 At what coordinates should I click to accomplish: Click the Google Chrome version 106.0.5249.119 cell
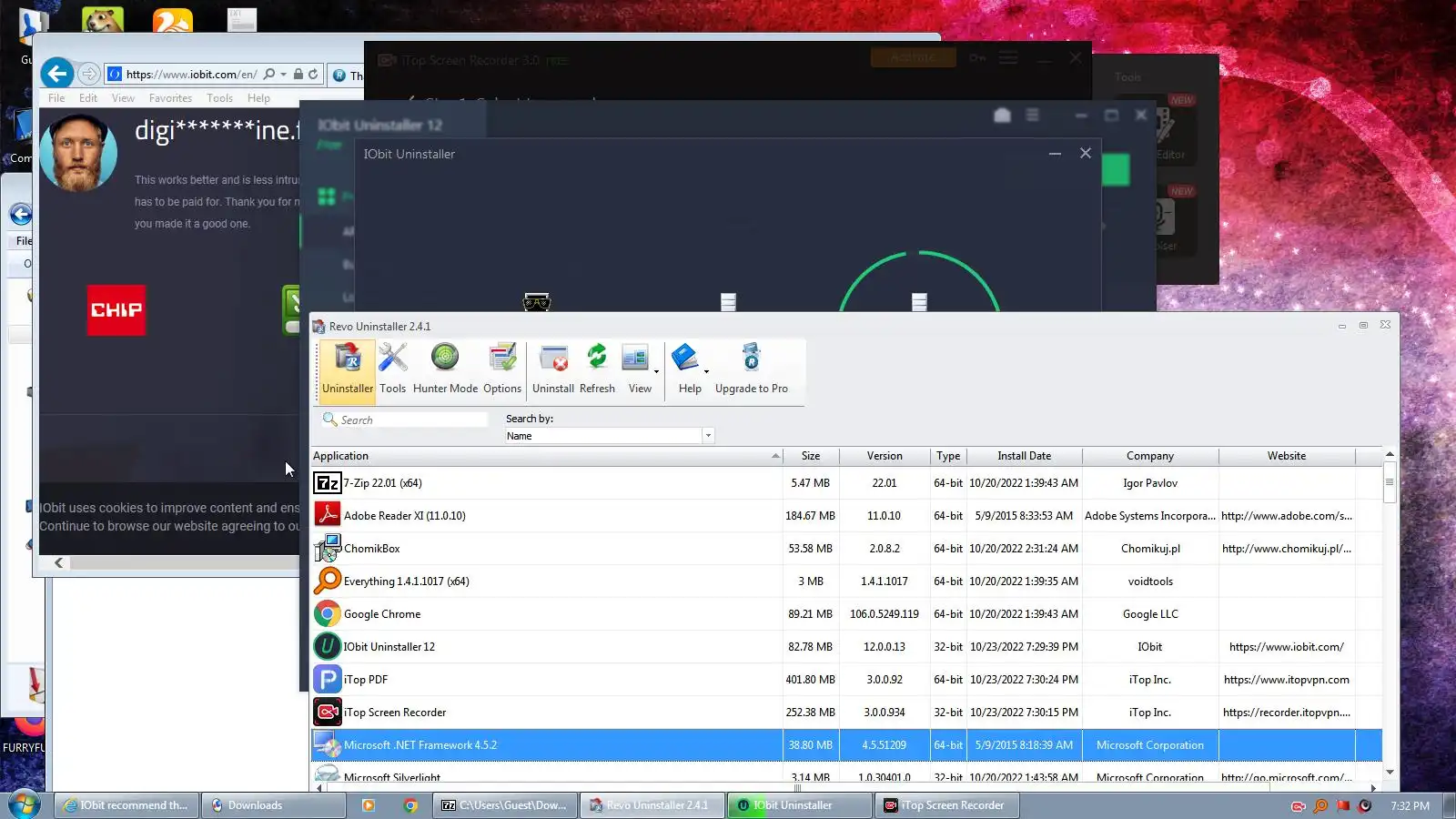(885, 614)
